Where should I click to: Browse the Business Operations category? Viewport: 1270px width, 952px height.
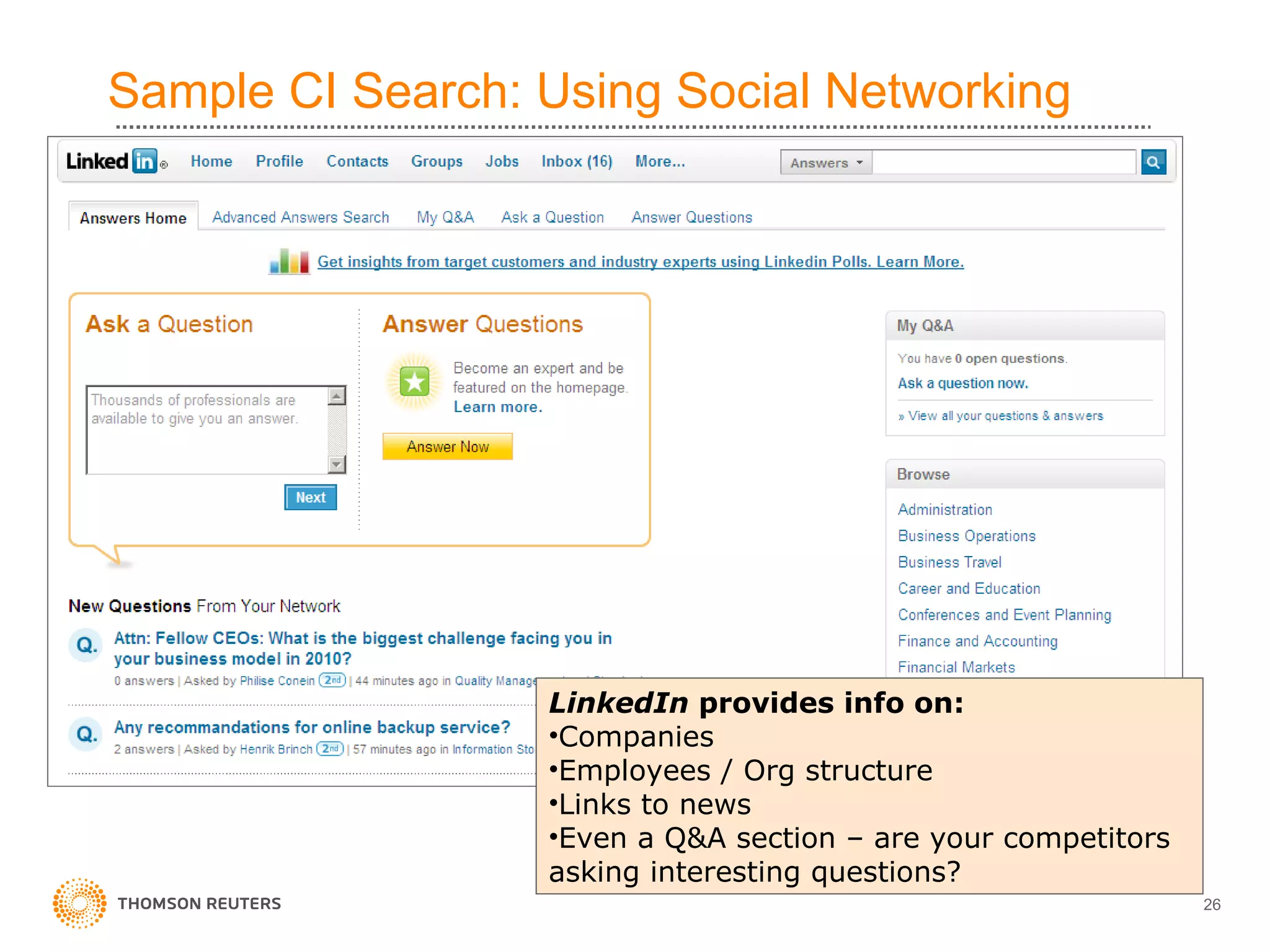pyautogui.click(x=967, y=536)
